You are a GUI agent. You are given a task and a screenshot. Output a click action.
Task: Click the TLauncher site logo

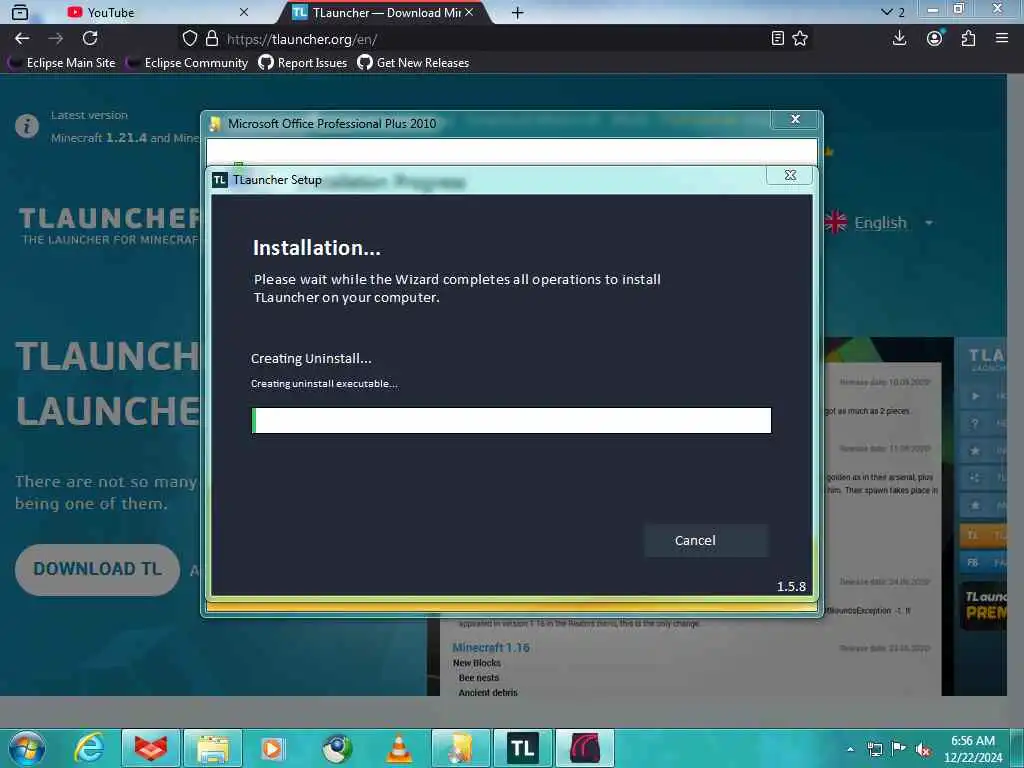point(110,226)
